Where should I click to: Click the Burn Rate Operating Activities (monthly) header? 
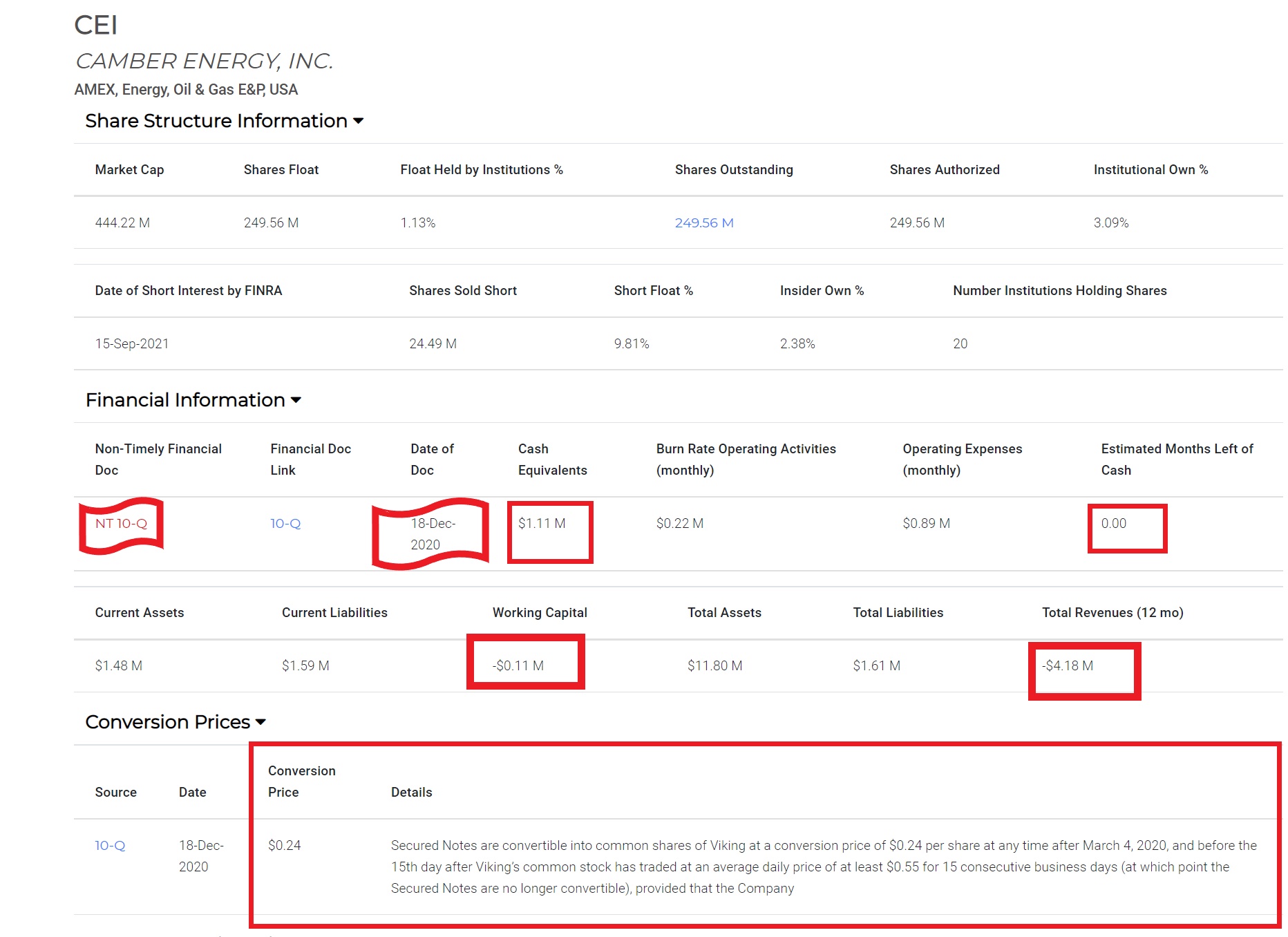[x=746, y=460]
